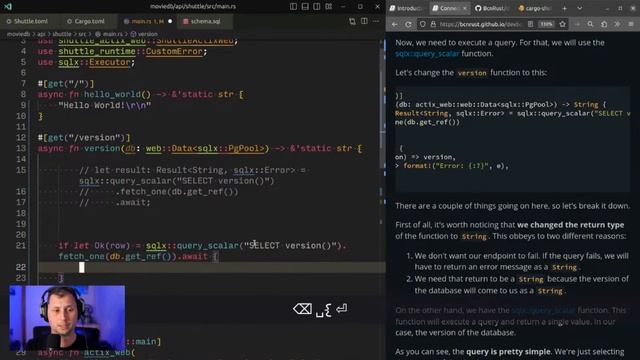Go back in the browser

click(395, 24)
